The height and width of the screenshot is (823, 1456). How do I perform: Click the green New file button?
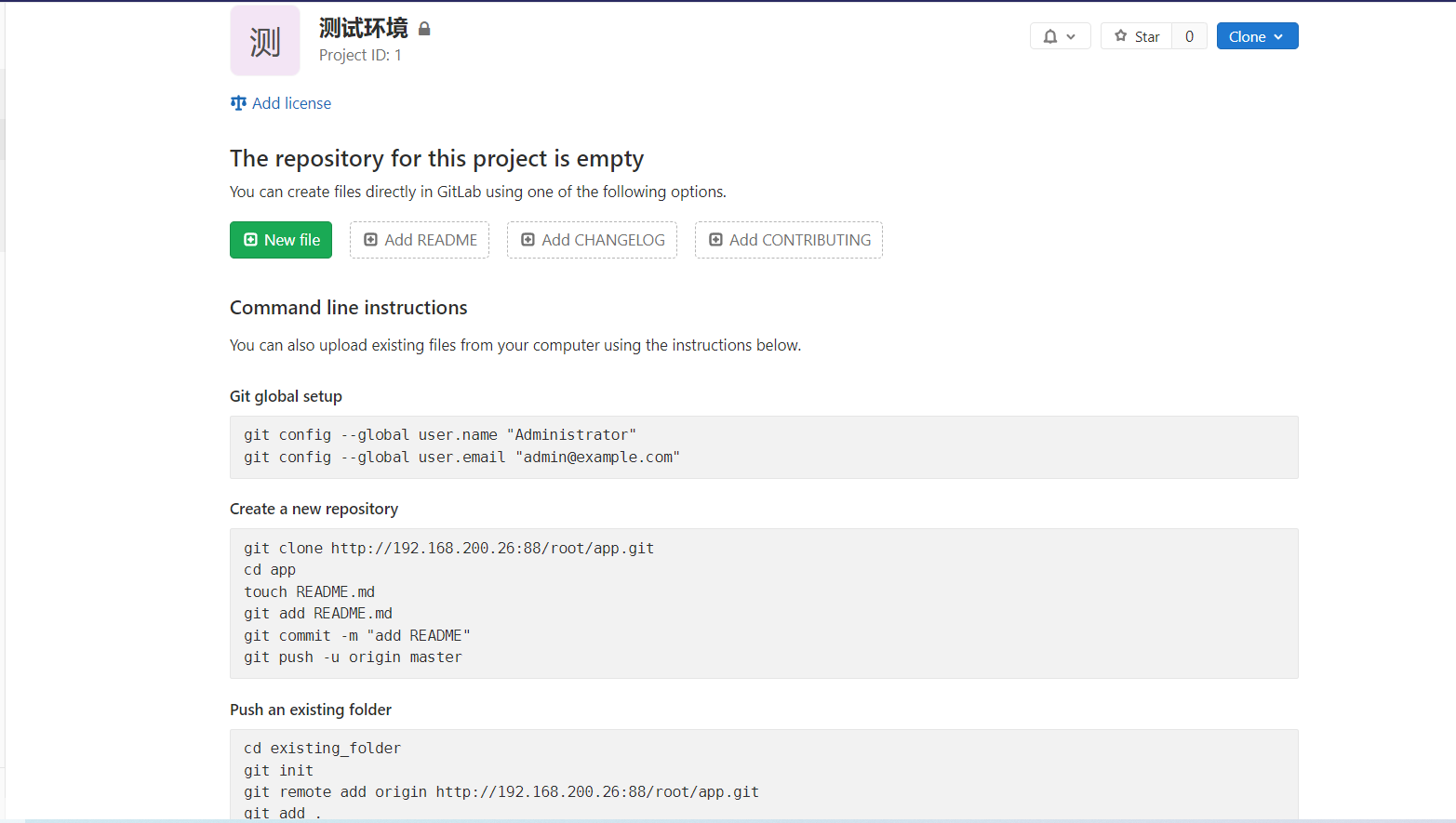coord(281,240)
